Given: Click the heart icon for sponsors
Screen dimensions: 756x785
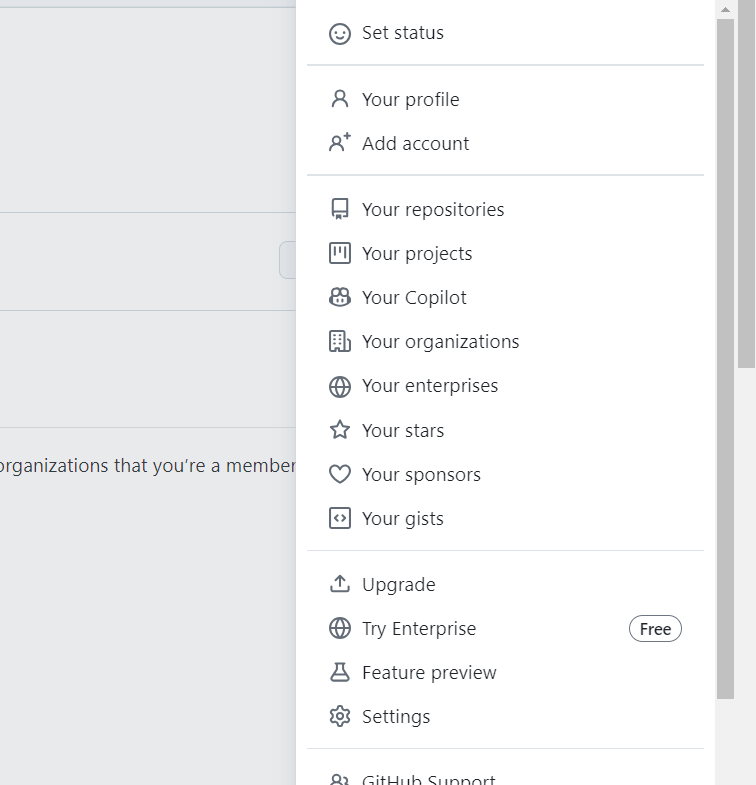Looking at the screenshot, I should (x=339, y=475).
